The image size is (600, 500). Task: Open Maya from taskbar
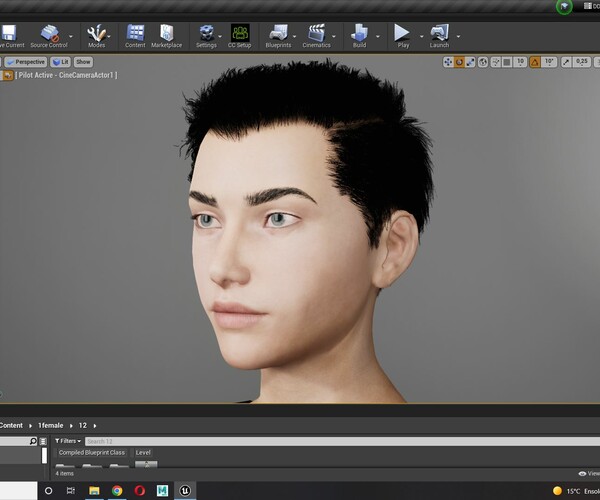pyautogui.click(x=162, y=490)
